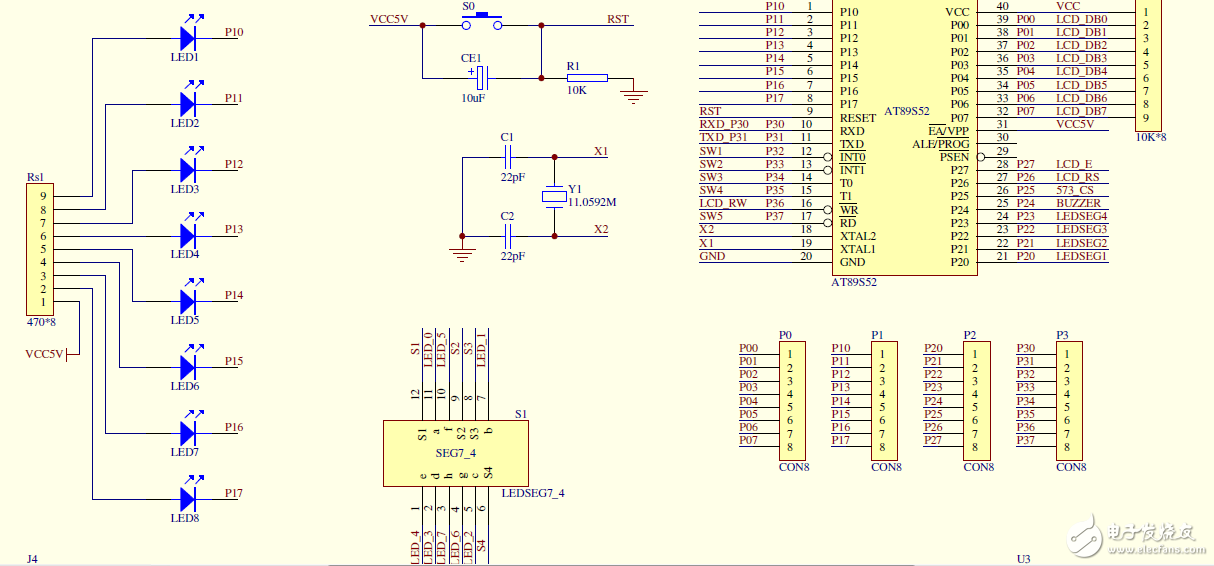
Task: Click the 'XTAL1' pin name
Action: point(858,249)
